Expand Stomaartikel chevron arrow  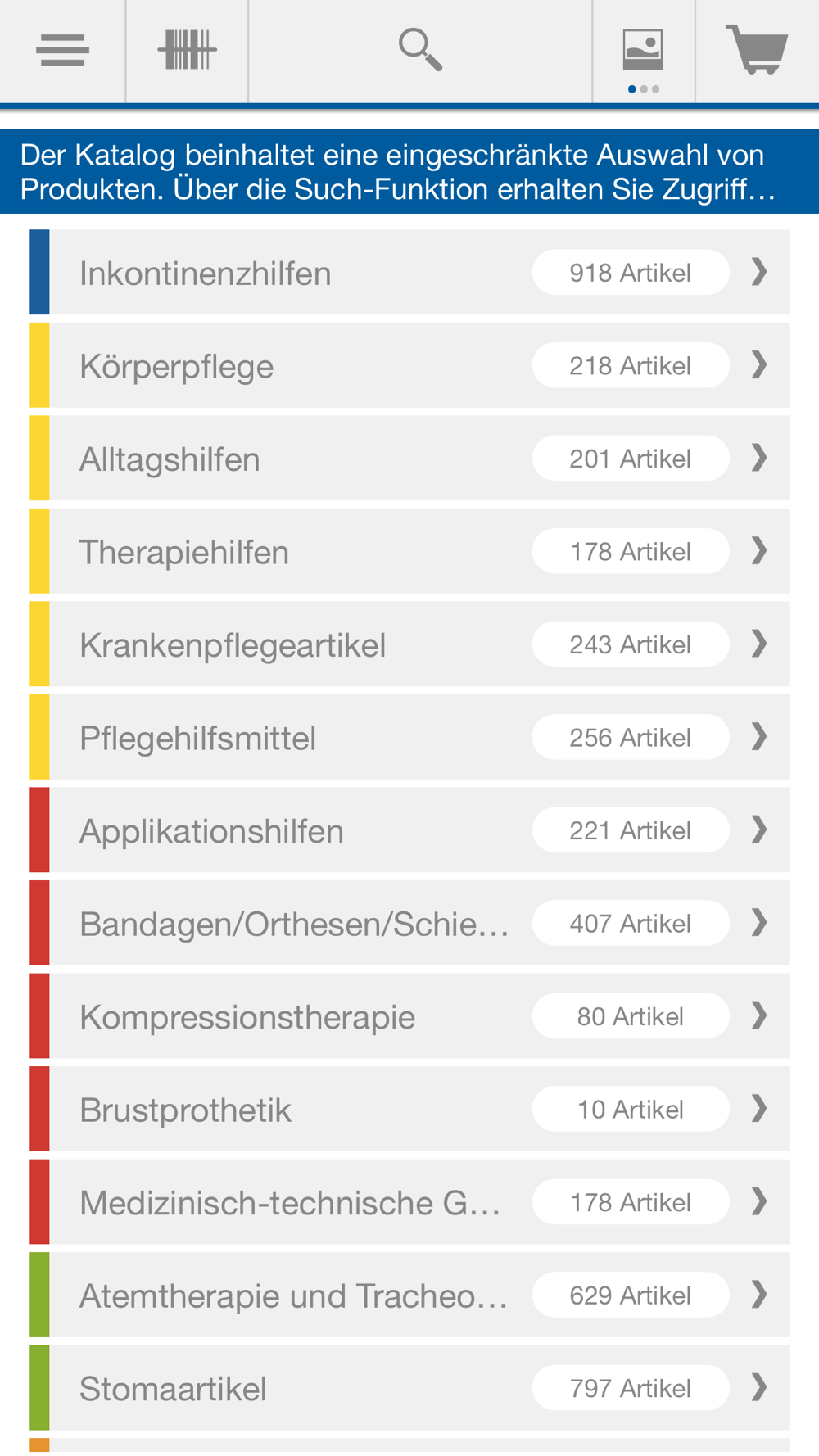pyautogui.click(x=759, y=1387)
